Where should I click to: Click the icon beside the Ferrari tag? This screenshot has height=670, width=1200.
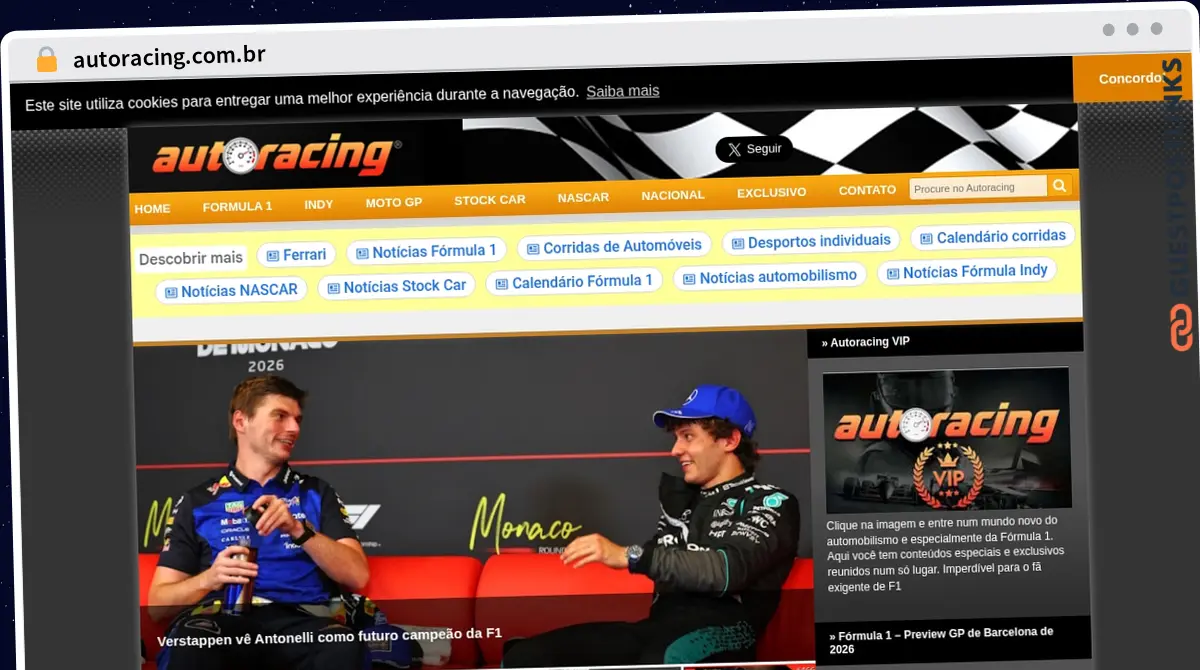click(273, 256)
